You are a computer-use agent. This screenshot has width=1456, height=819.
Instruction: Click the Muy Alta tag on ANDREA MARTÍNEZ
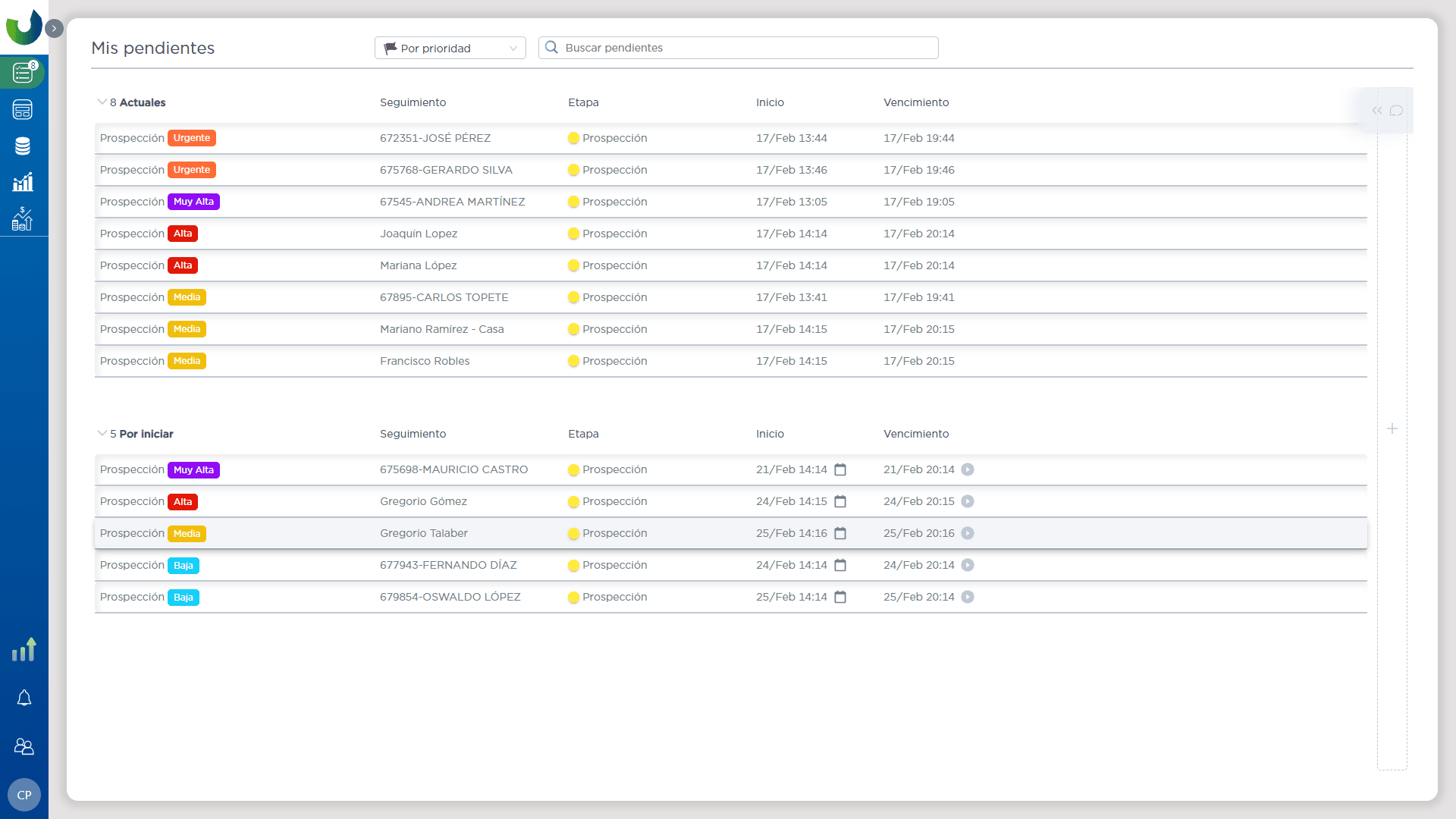coord(193,202)
